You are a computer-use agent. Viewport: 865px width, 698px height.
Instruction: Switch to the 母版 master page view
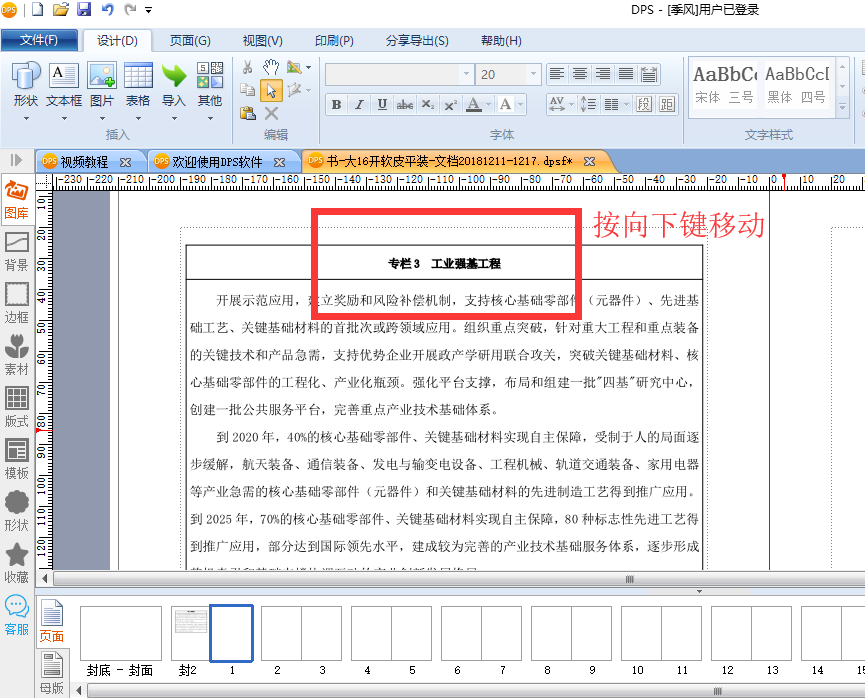click(x=52, y=673)
